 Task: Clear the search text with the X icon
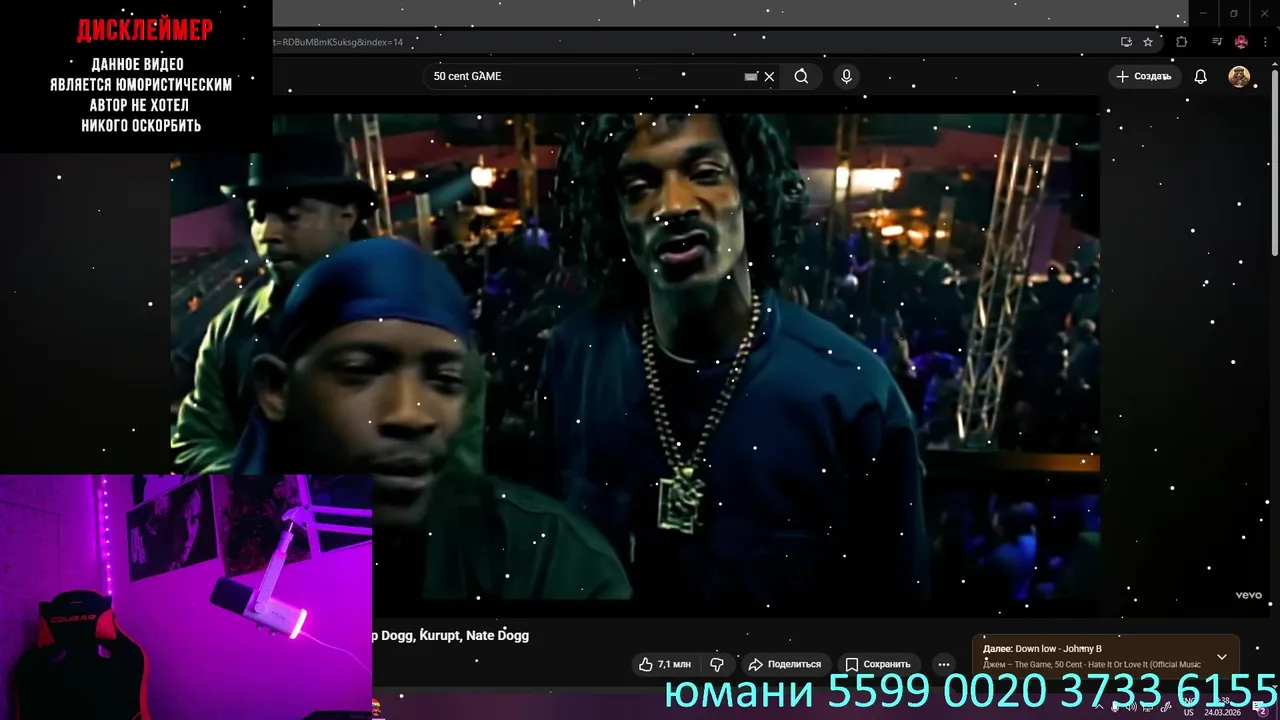(769, 76)
